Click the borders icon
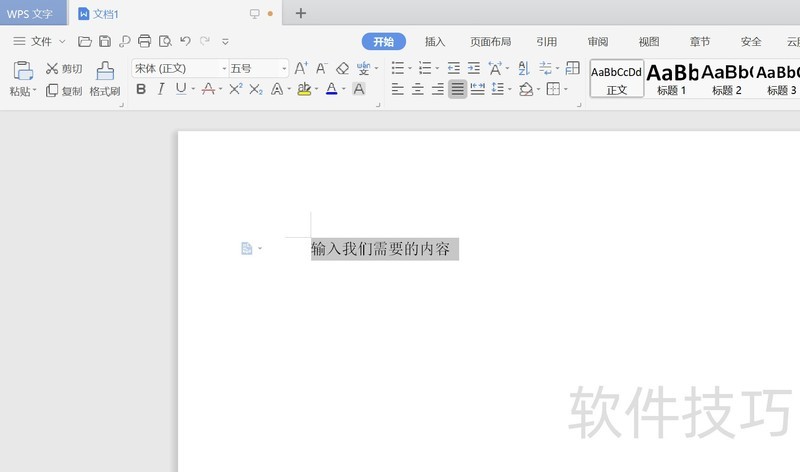 tap(553, 89)
